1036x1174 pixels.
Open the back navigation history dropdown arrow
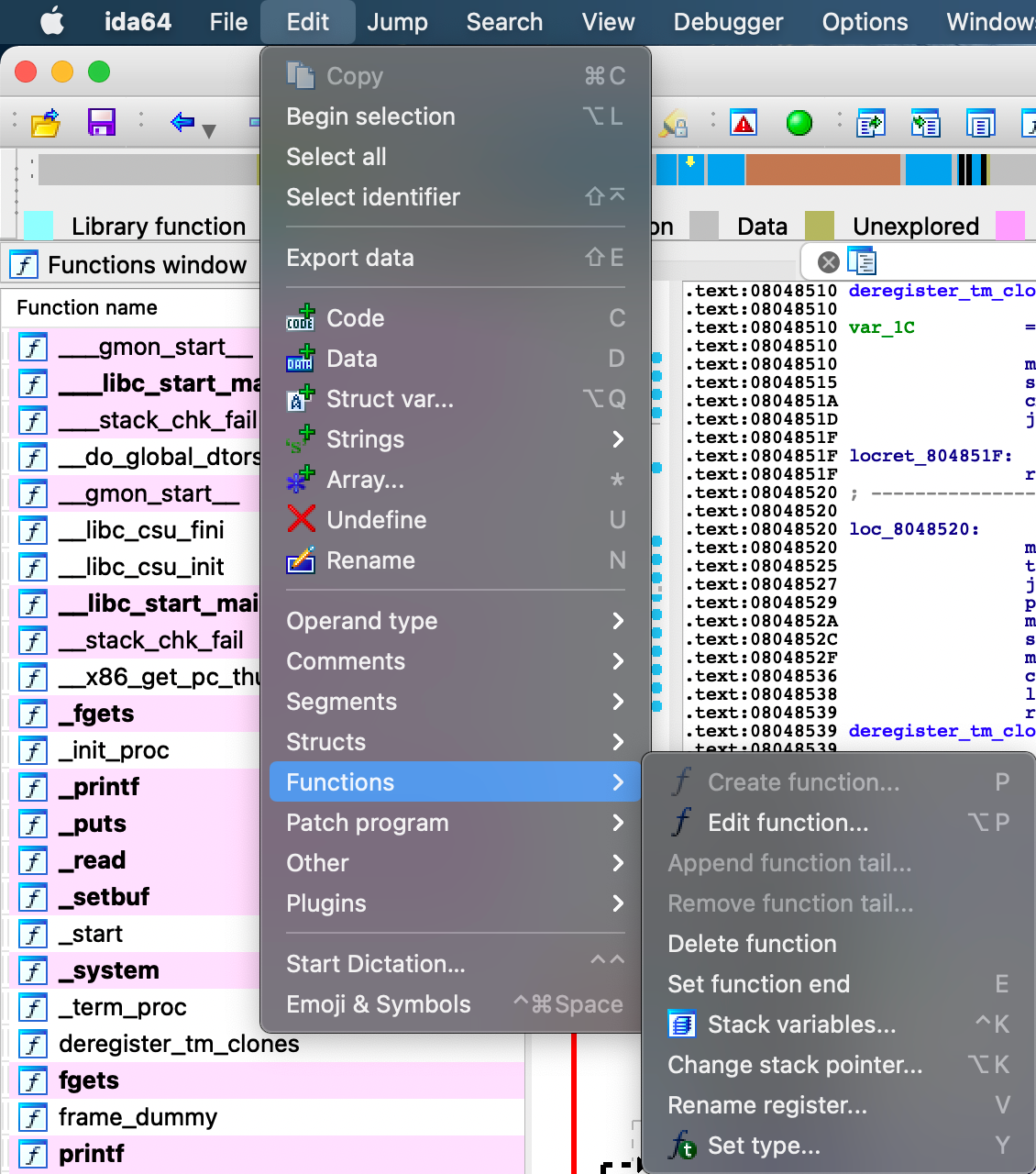click(x=209, y=131)
